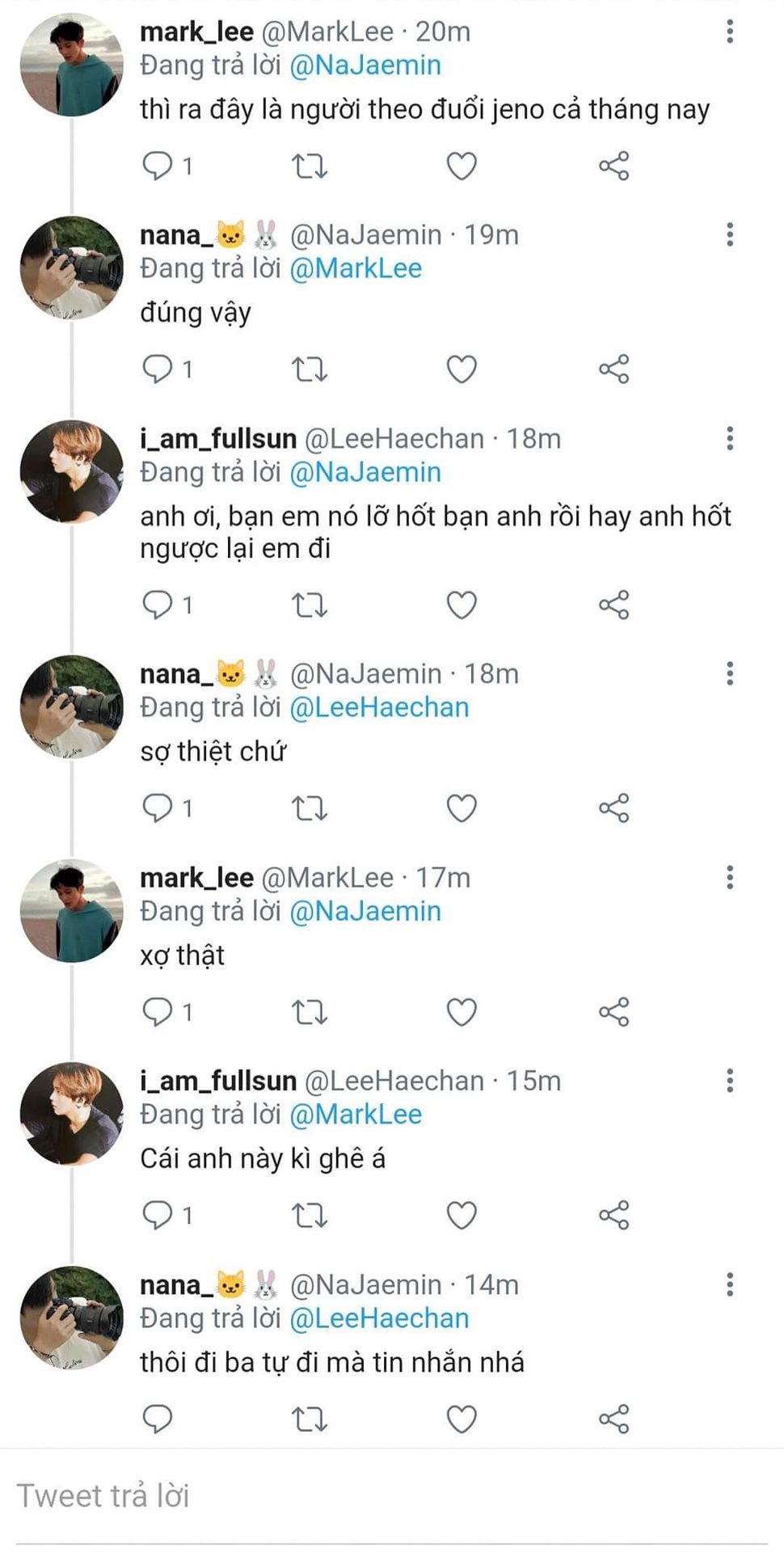Like the "Cái anh này kì ghê á" tweet
Viewport: 784px width, 1552px height.
point(462,1215)
